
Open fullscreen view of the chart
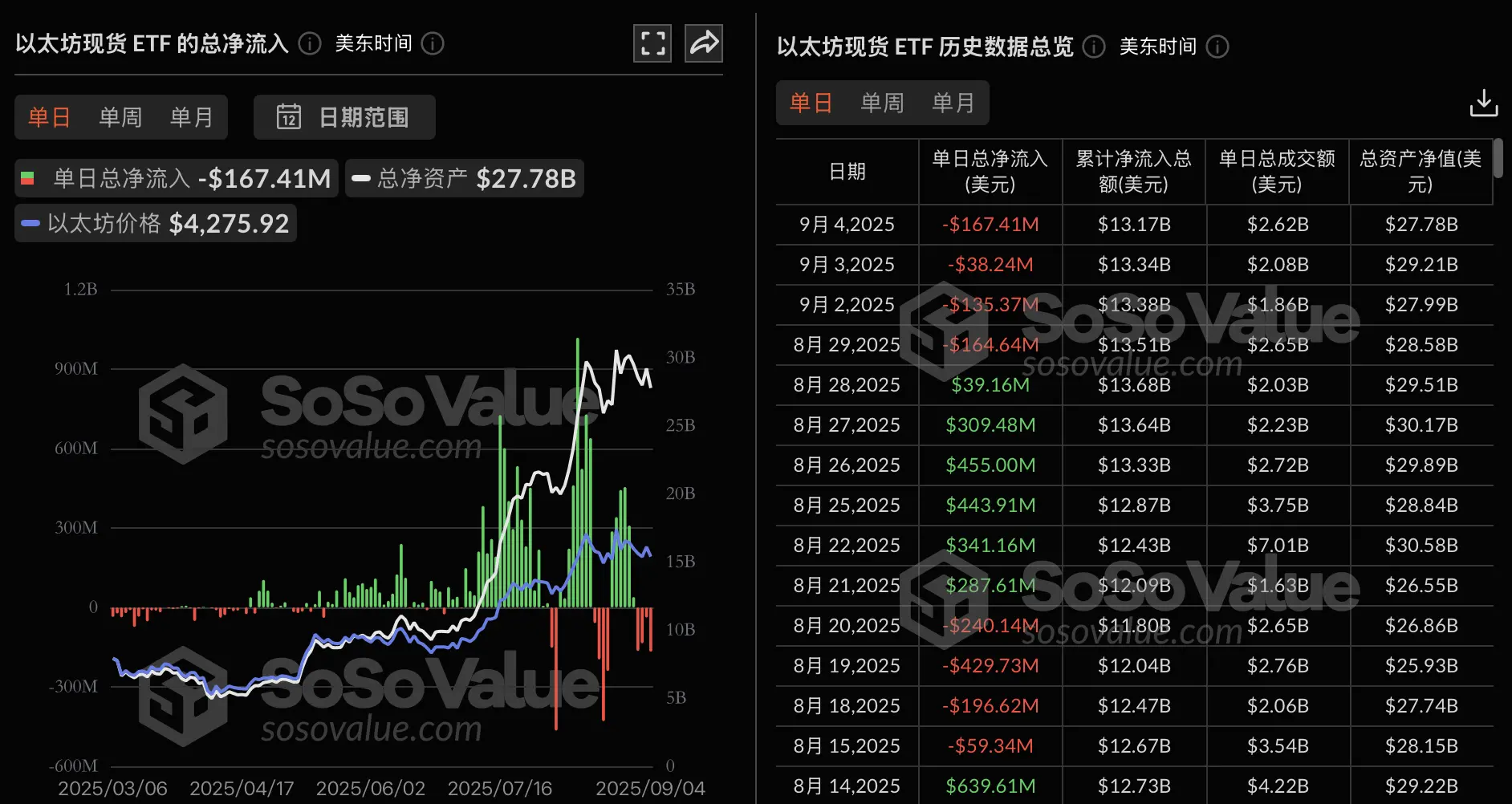click(x=652, y=43)
